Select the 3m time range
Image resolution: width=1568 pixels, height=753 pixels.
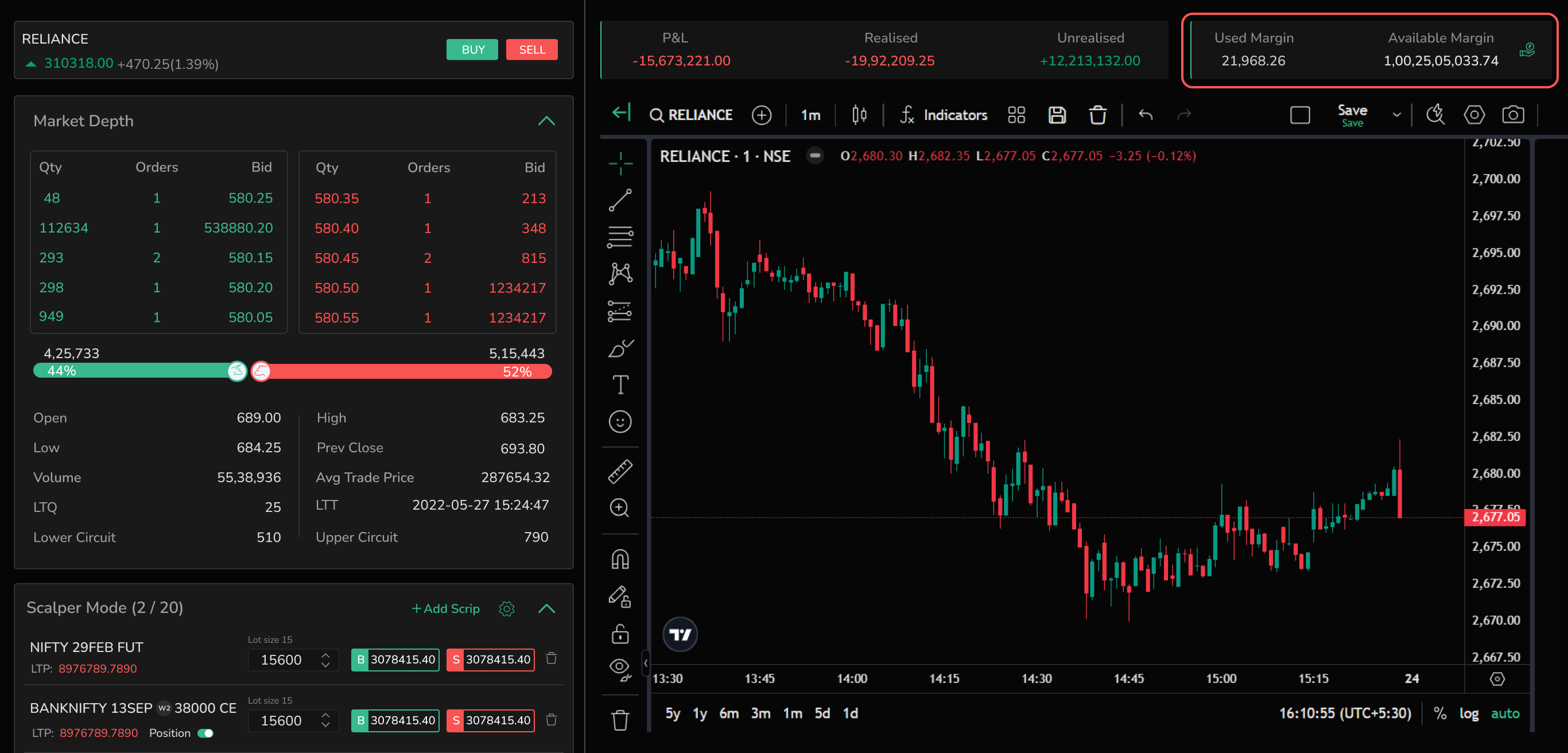pos(760,713)
